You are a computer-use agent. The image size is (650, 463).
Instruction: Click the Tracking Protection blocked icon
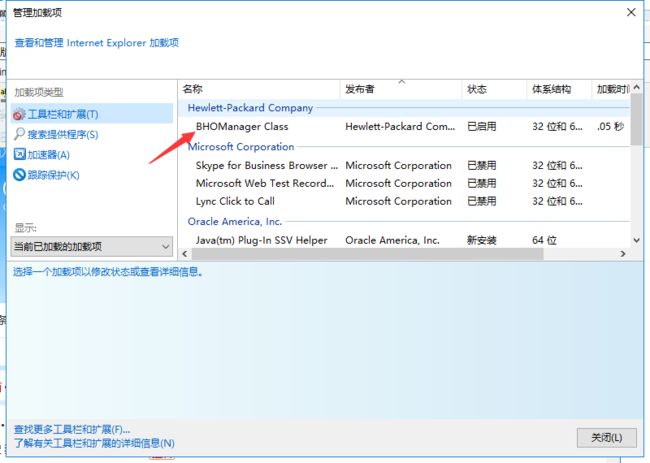coord(19,175)
